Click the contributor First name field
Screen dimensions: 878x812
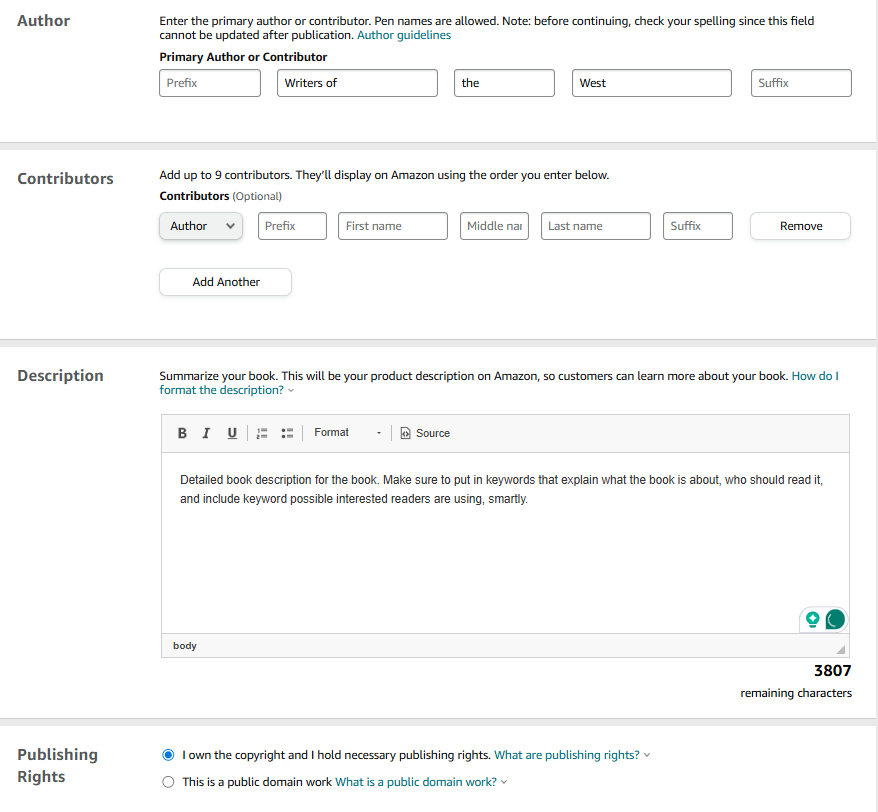(x=393, y=226)
